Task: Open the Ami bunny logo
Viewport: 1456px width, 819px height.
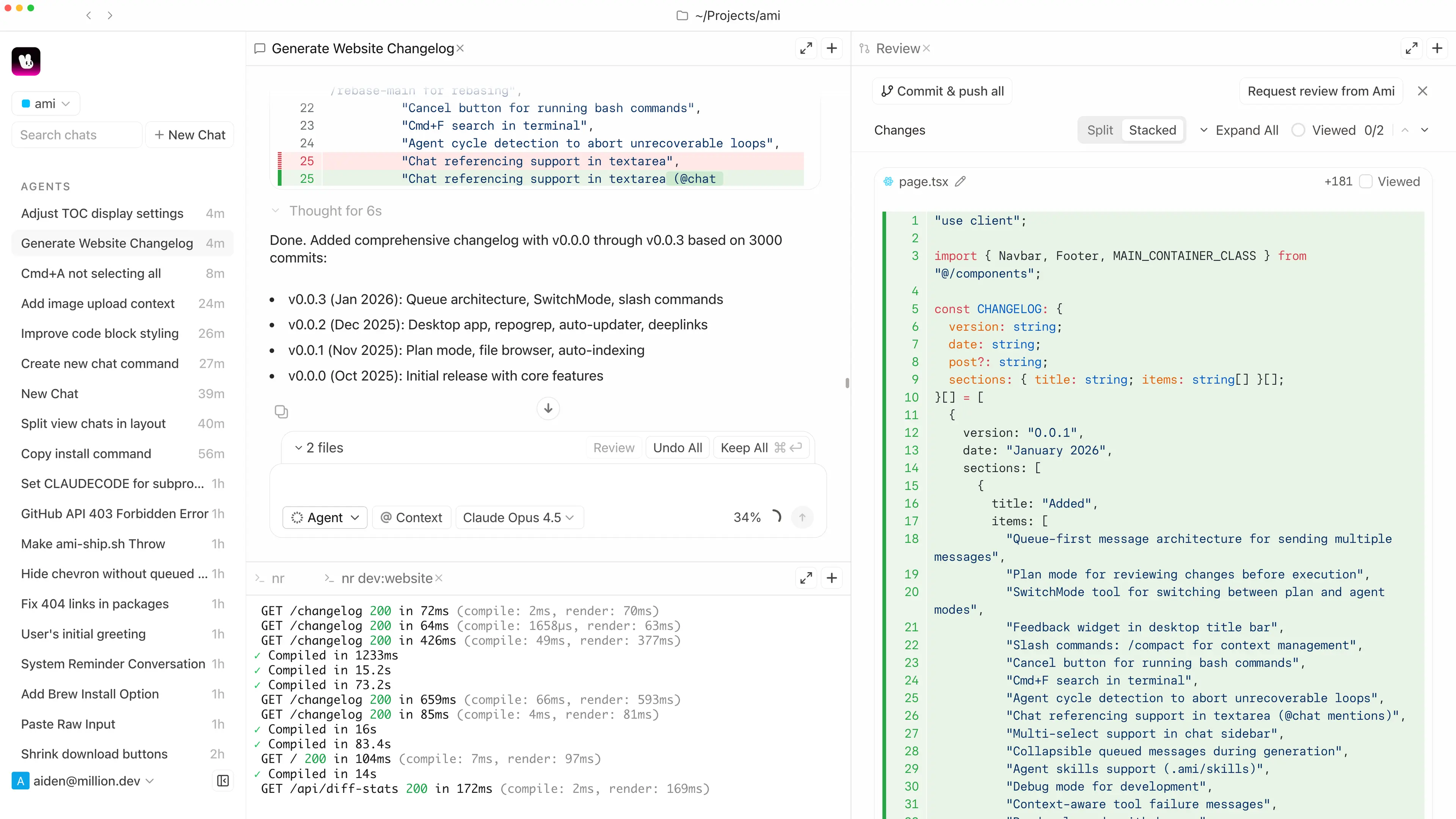Action: [26, 61]
